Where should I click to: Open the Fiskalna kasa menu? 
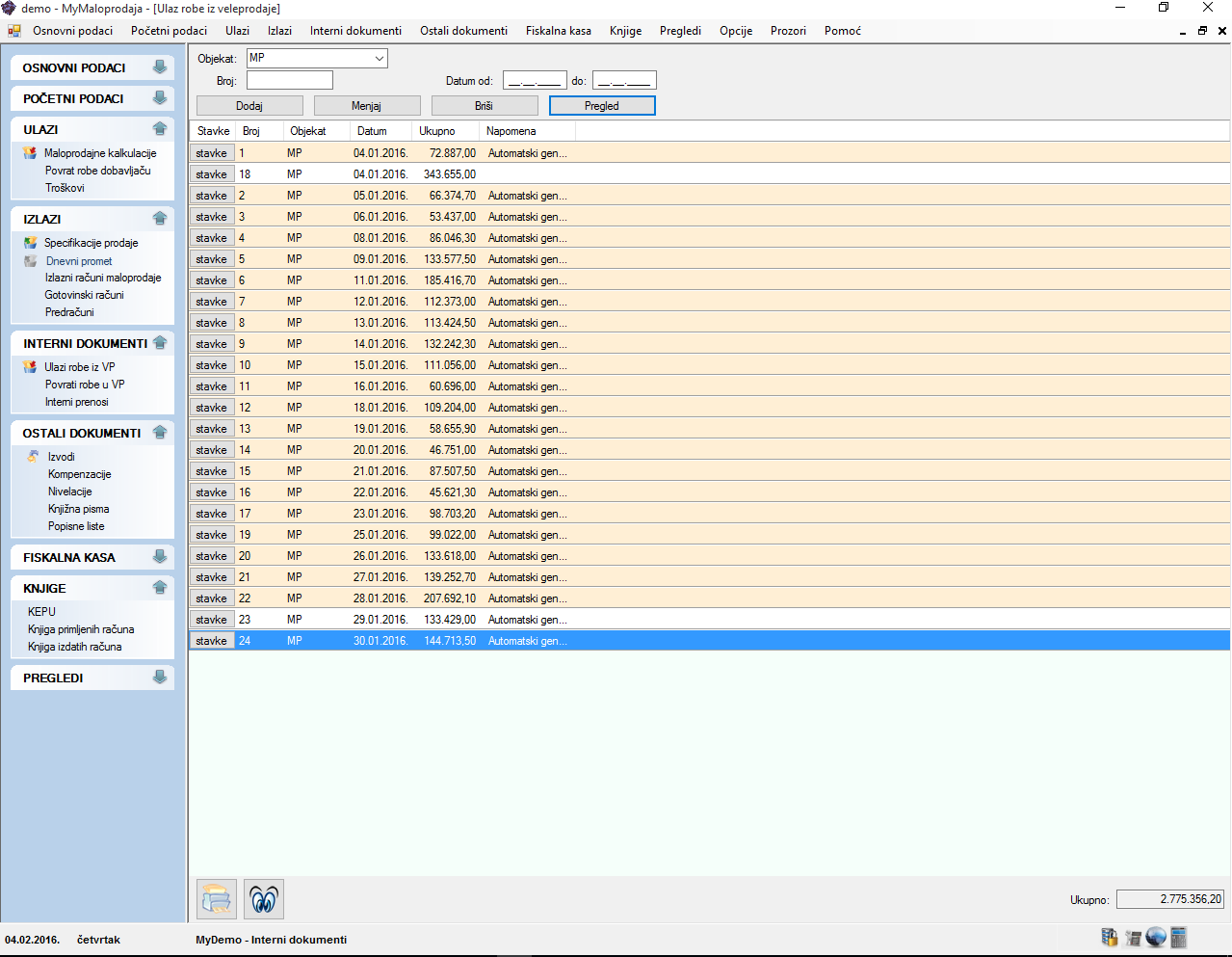pyautogui.click(x=558, y=31)
